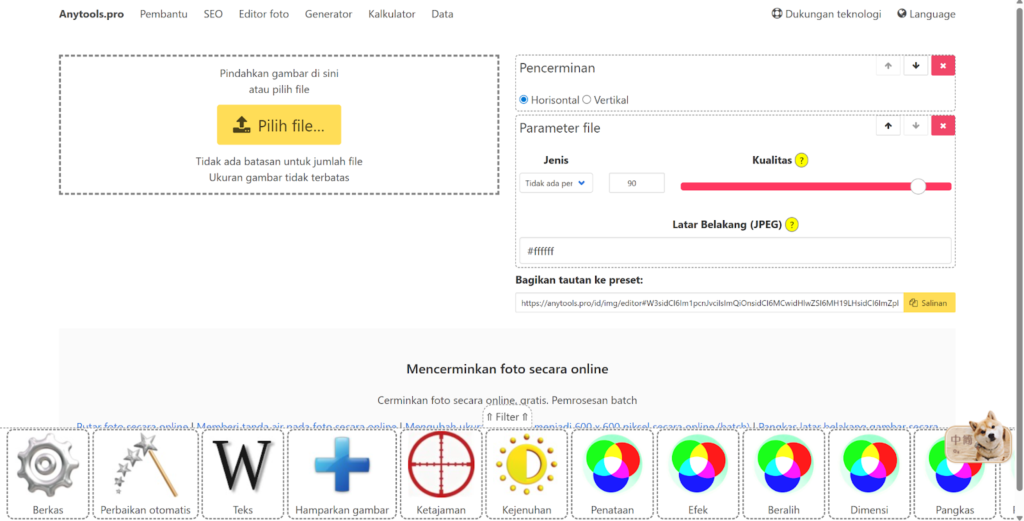Open the Language selector
Viewport: 1024px width, 521px height.
coord(926,14)
